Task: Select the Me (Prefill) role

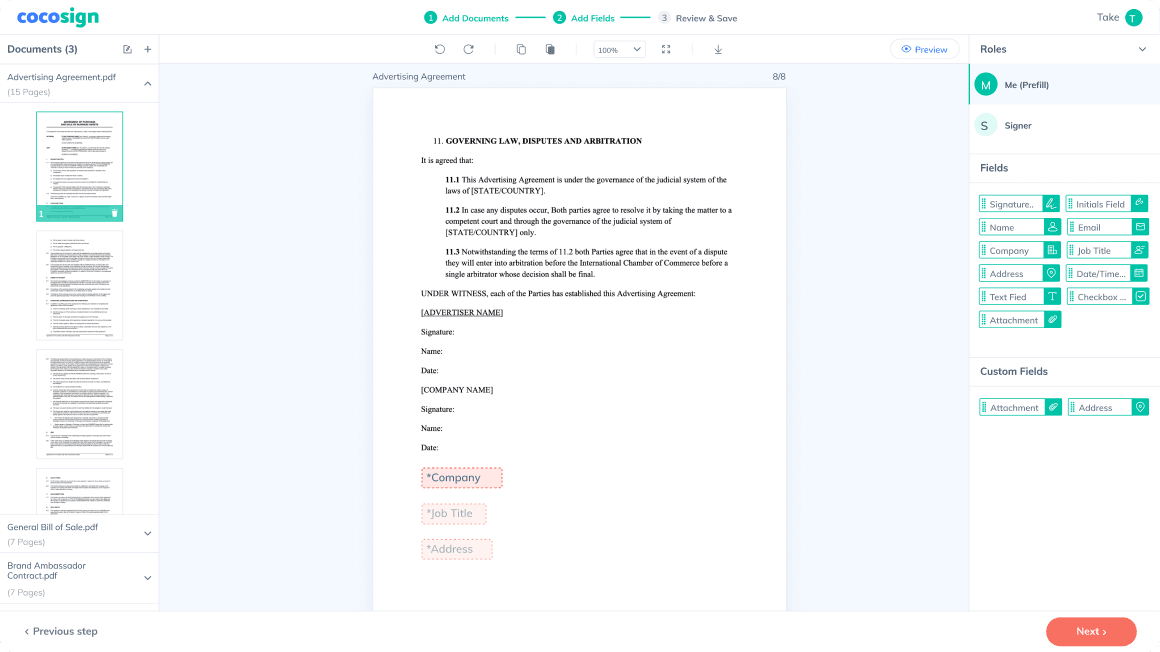Action: [x=1026, y=85]
